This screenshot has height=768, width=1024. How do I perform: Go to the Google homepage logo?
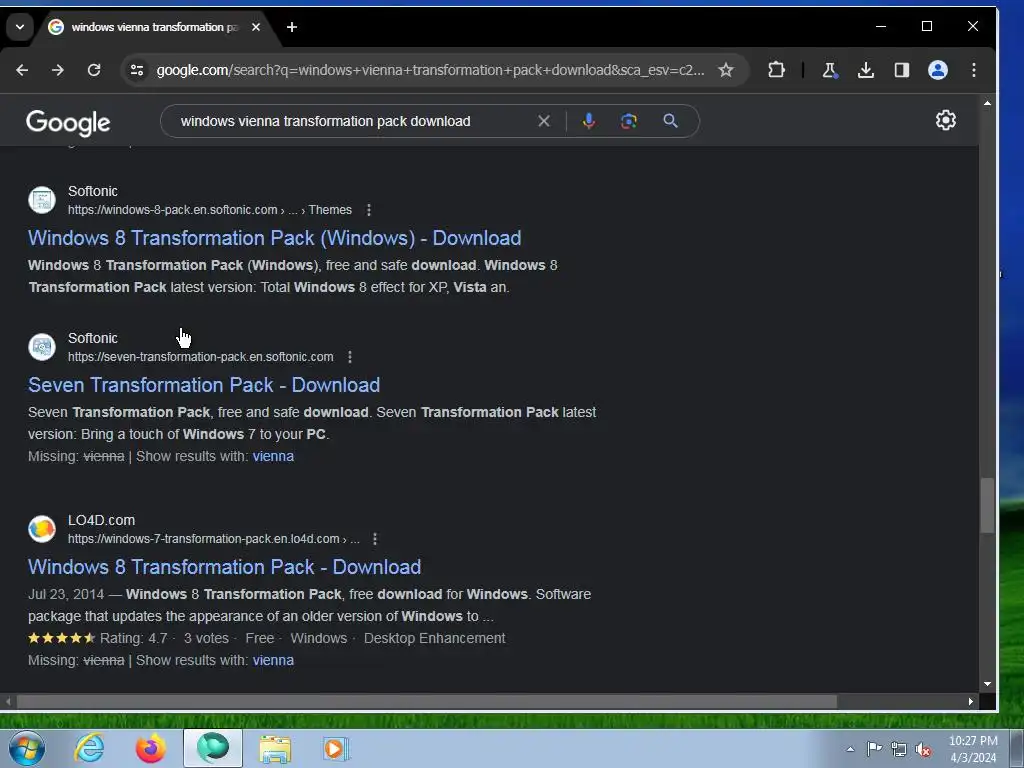68,122
